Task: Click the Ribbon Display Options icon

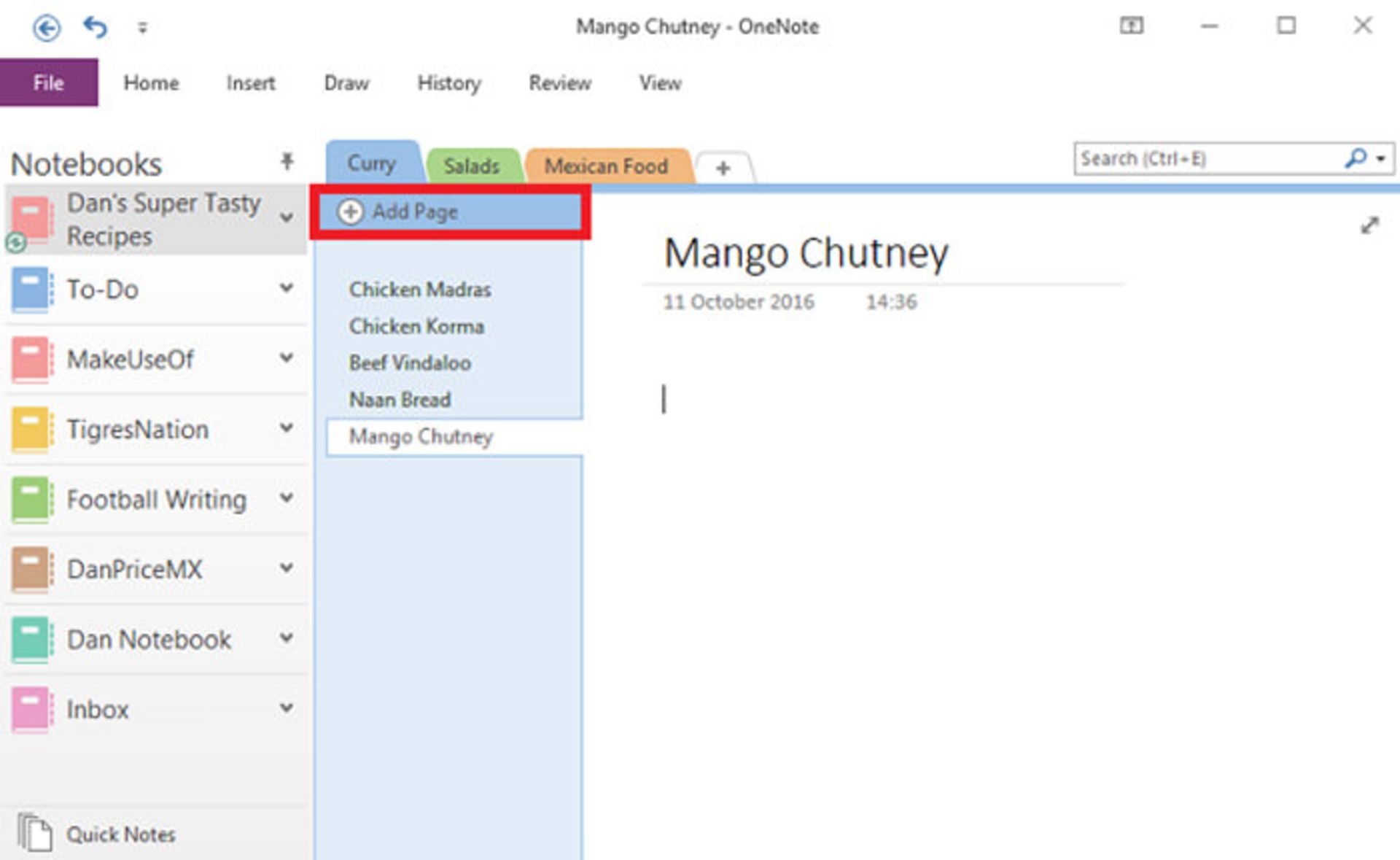Action: (x=1131, y=26)
